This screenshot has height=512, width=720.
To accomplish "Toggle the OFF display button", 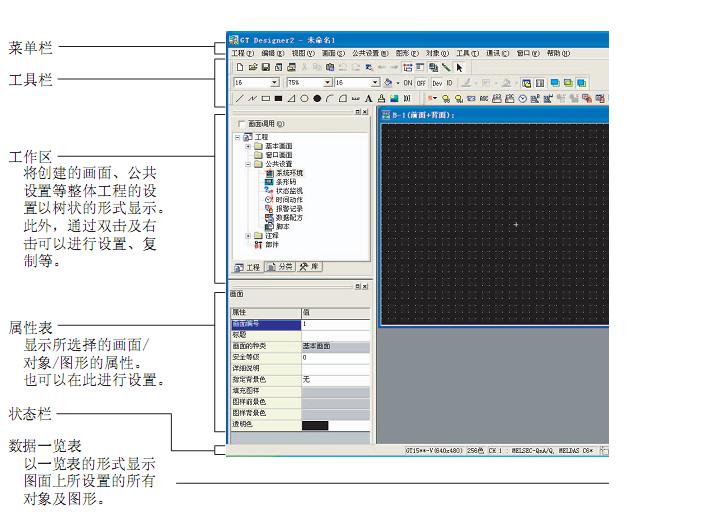I will coord(421,83).
